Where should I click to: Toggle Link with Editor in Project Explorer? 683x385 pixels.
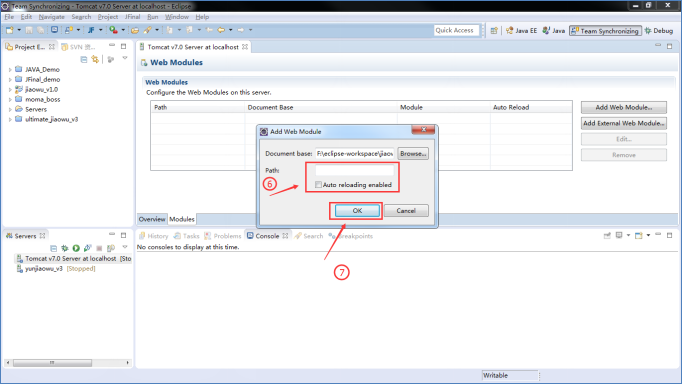point(95,59)
